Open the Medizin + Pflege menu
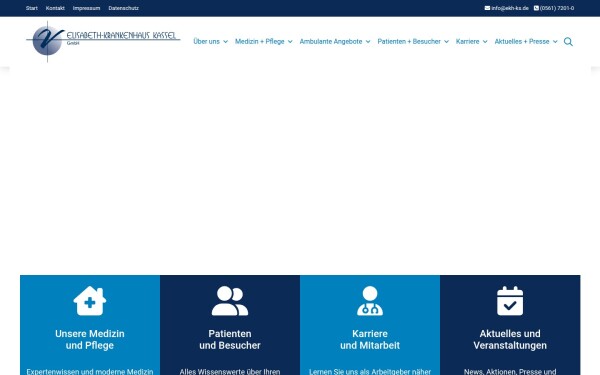Image resolution: width=600 pixels, height=375 pixels. (x=259, y=41)
